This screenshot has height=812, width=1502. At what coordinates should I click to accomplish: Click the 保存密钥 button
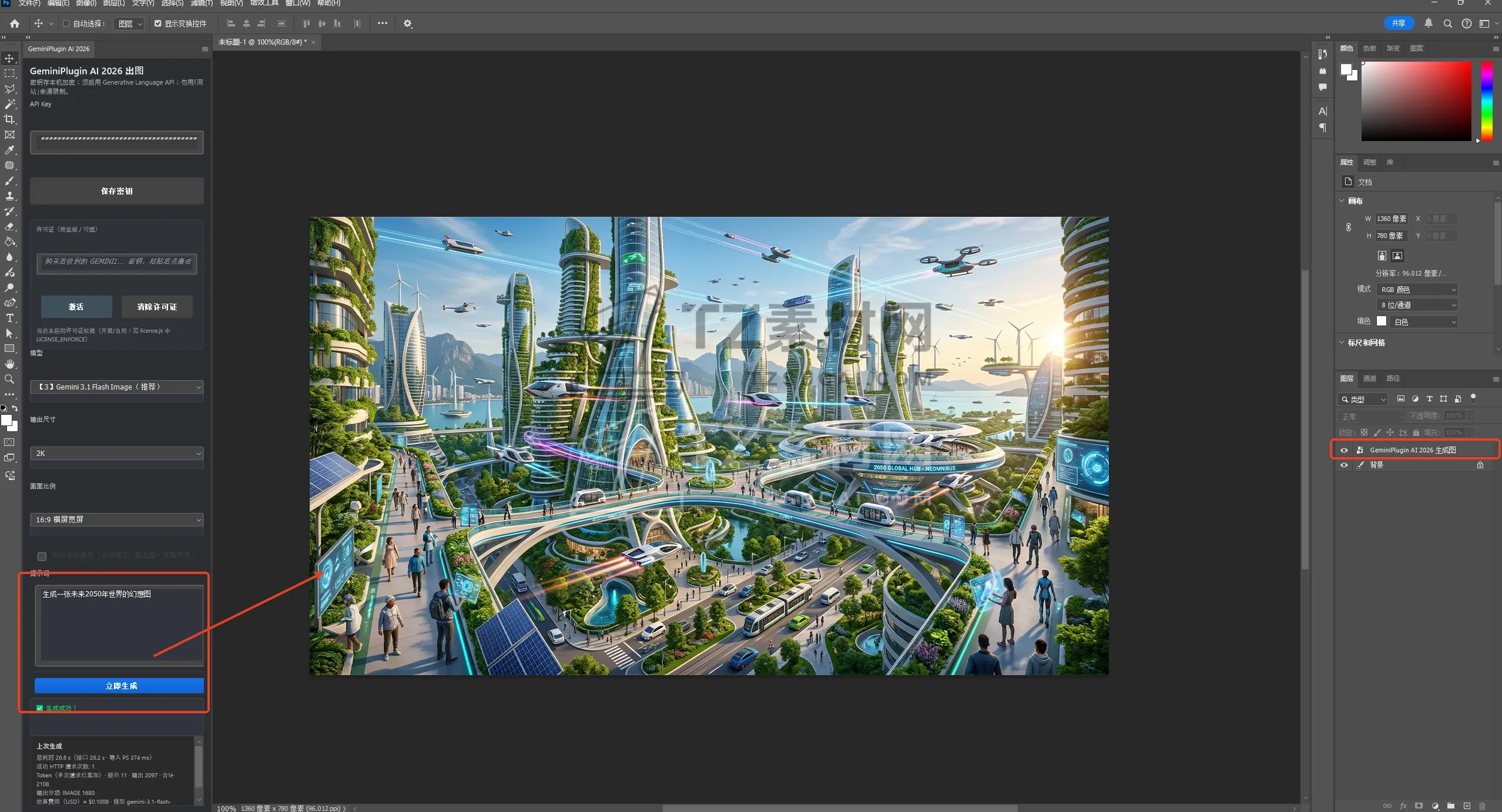coord(117,191)
